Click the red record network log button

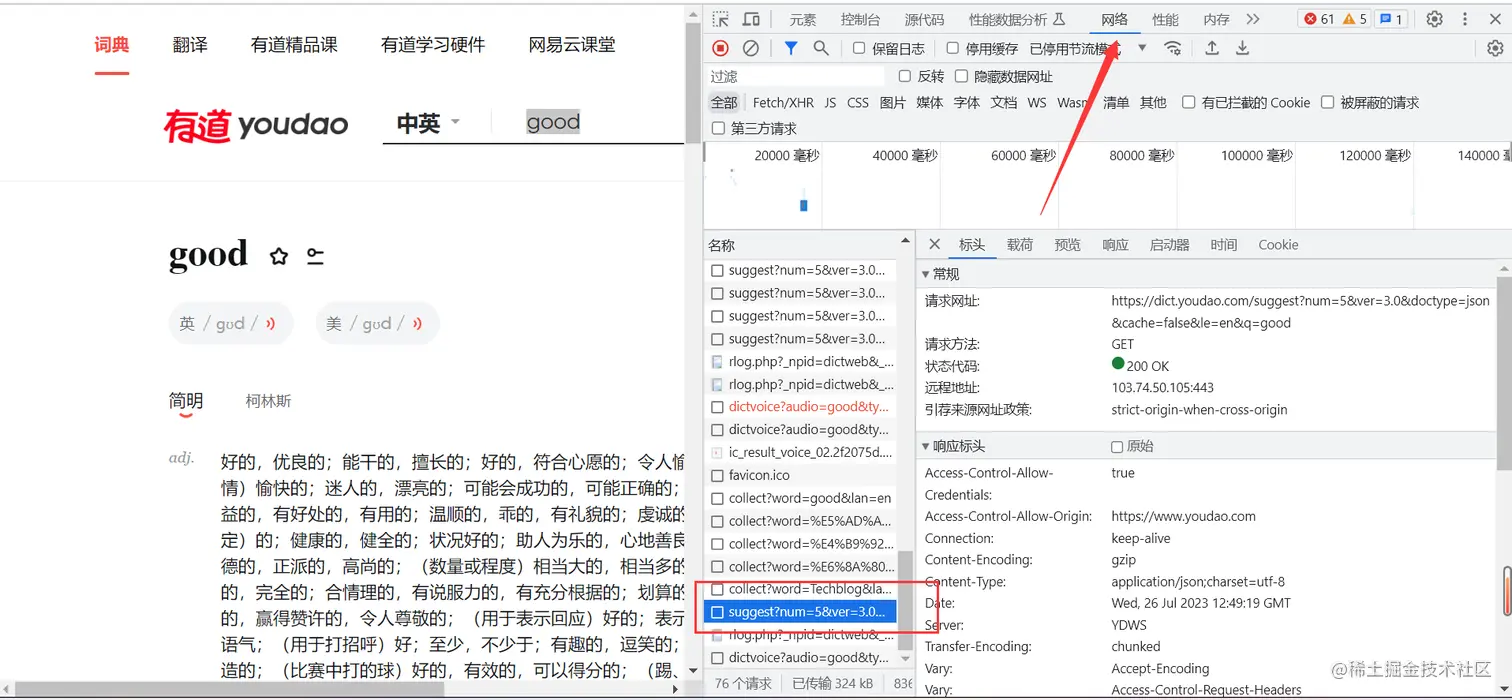click(720, 48)
